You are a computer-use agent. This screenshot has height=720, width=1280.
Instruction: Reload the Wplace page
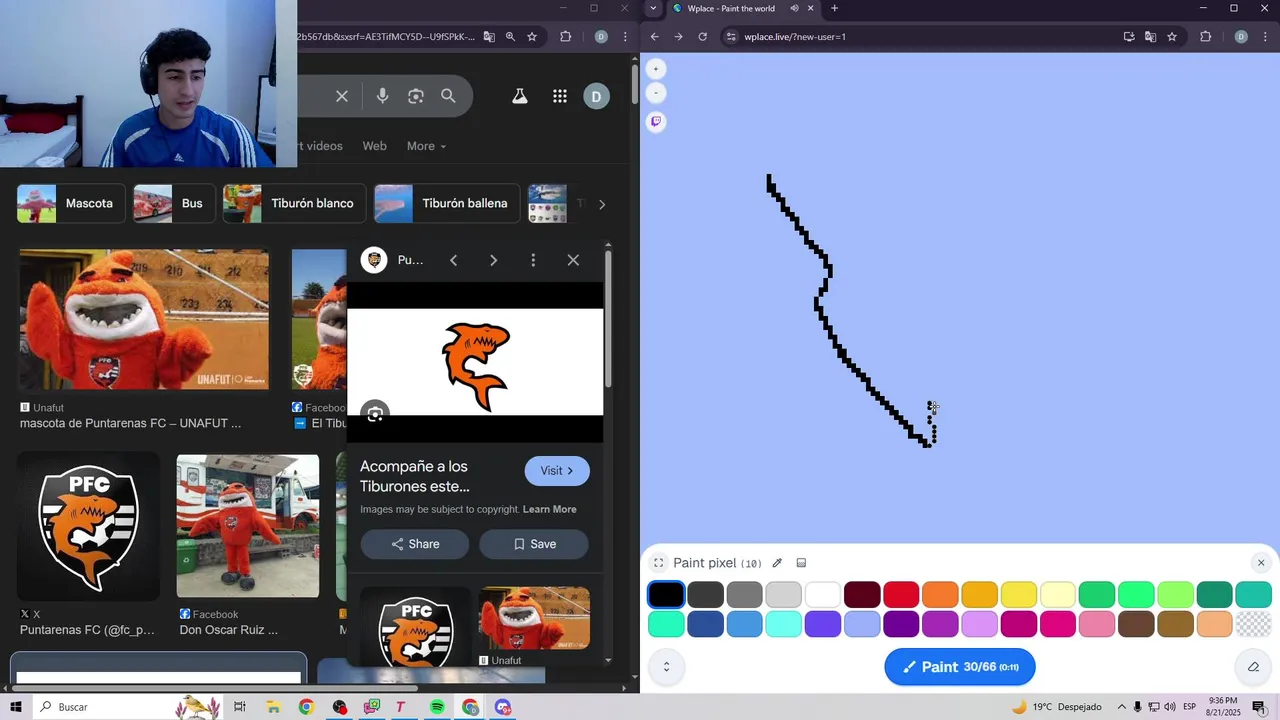(703, 37)
